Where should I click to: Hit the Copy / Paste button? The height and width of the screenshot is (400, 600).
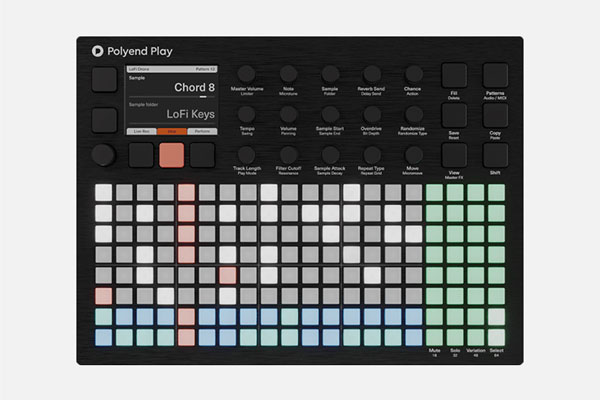tap(496, 115)
